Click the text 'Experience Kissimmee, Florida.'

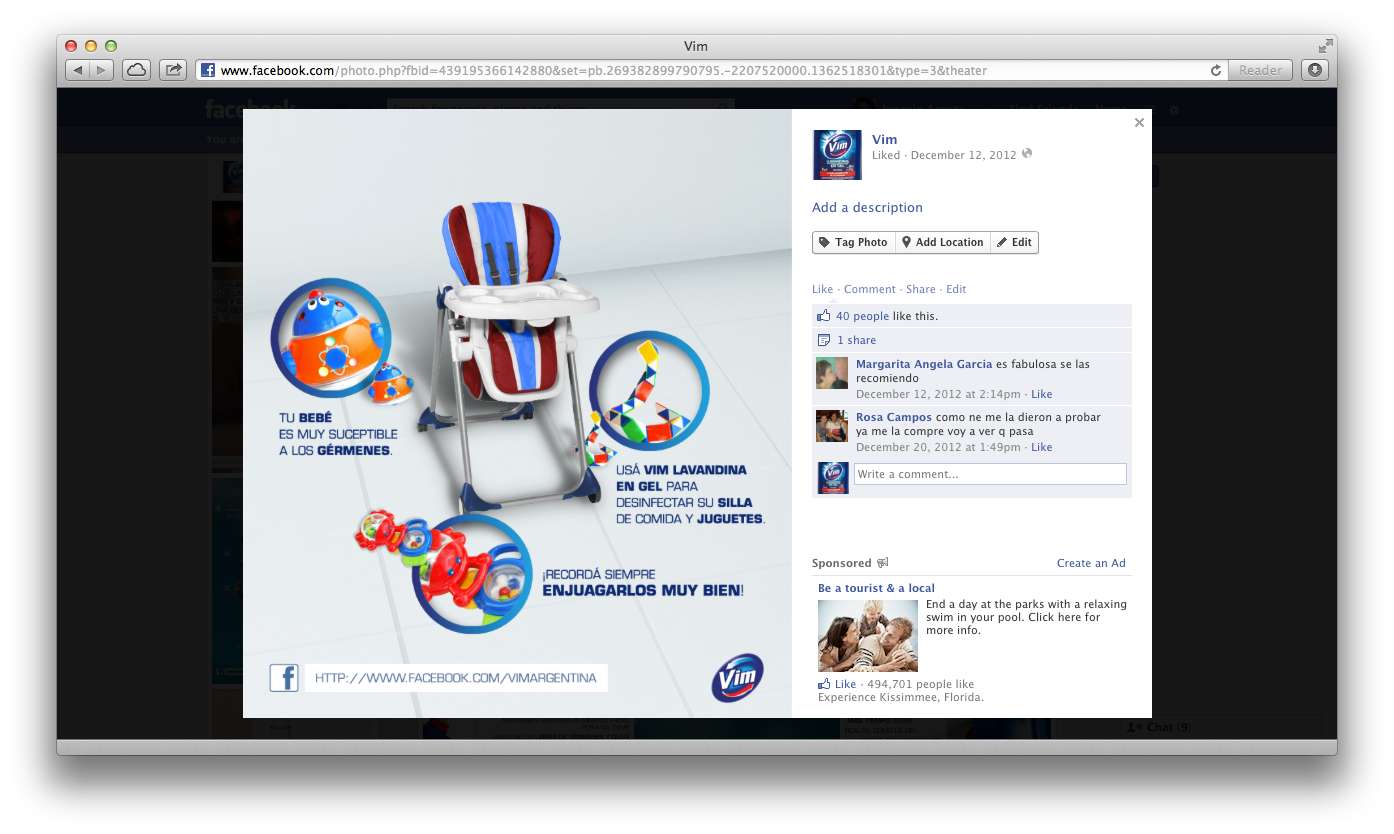[x=901, y=697]
